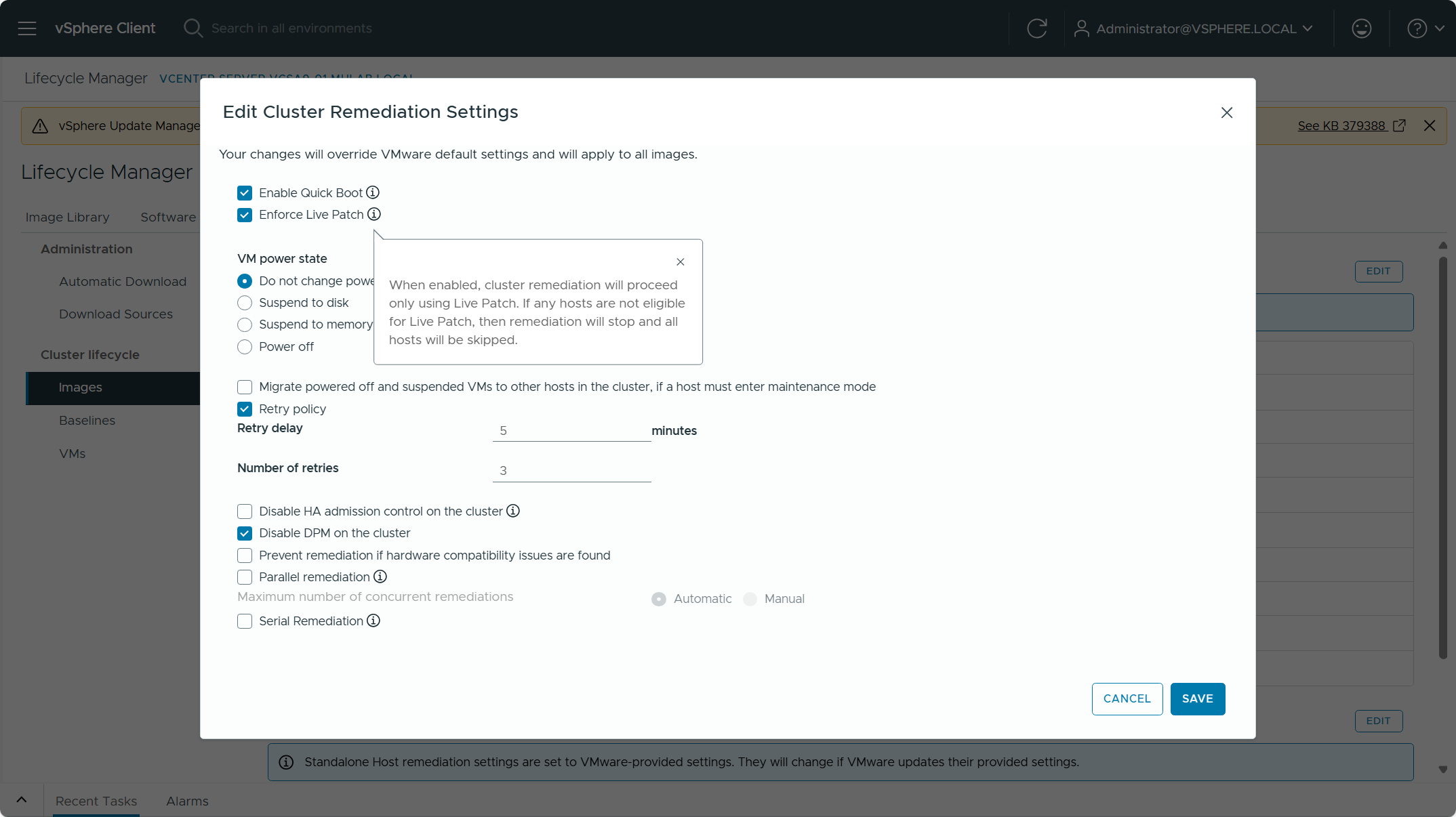Click the Enable Quick Boot info icon

pos(373,192)
